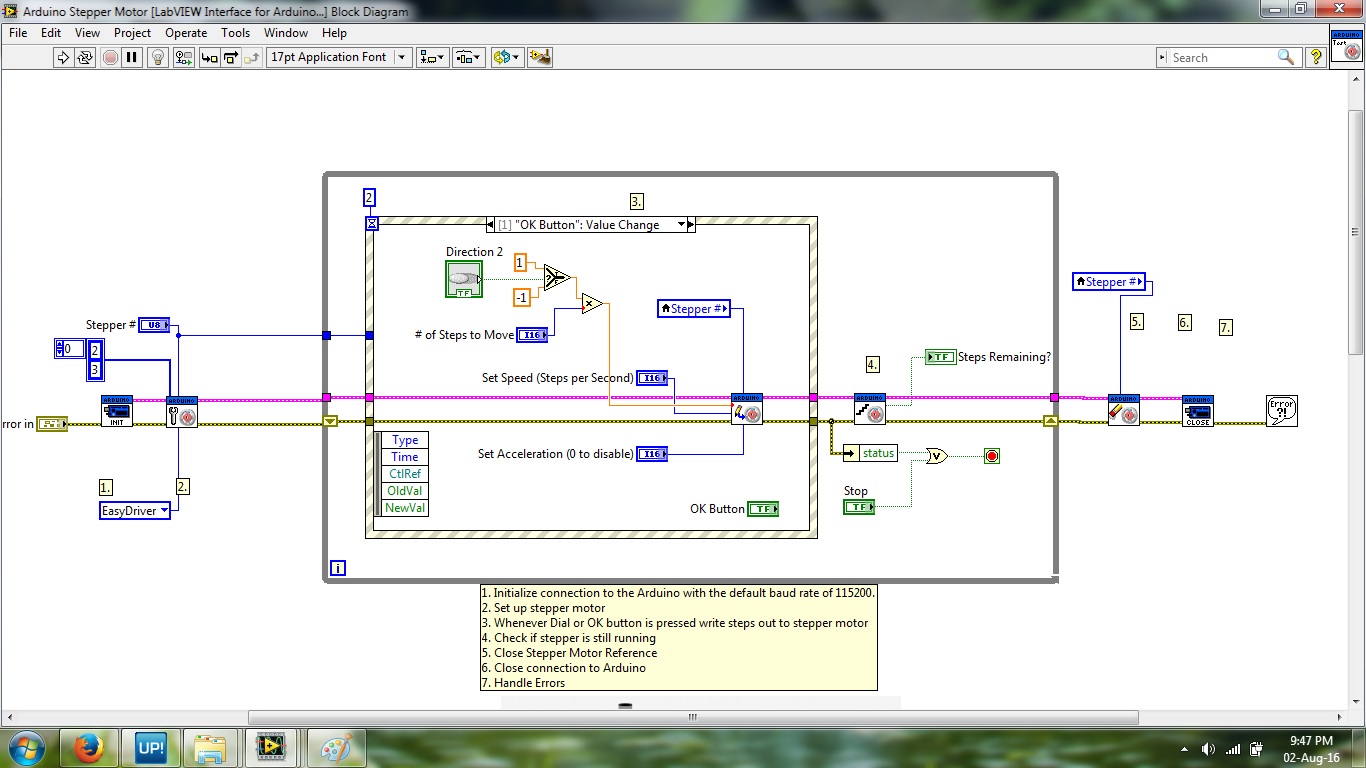
Task: Click the context Help question mark button
Action: click(x=1316, y=58)
